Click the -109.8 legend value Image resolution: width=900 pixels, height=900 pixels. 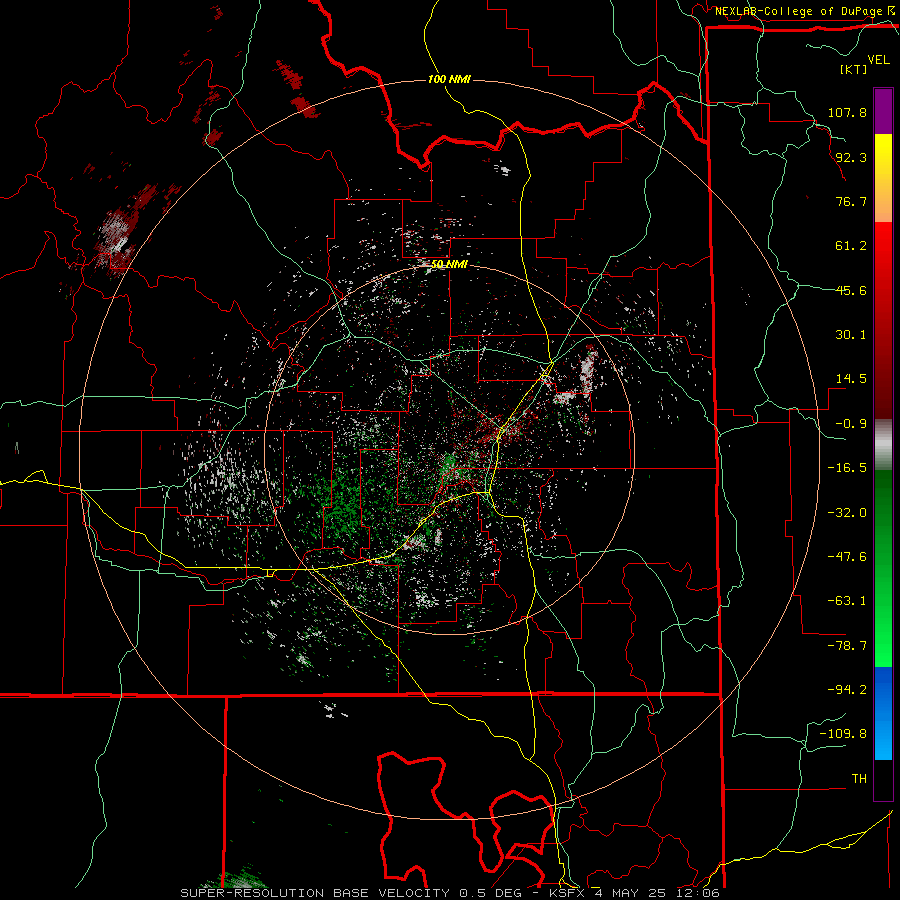click(x=843, y=734)
